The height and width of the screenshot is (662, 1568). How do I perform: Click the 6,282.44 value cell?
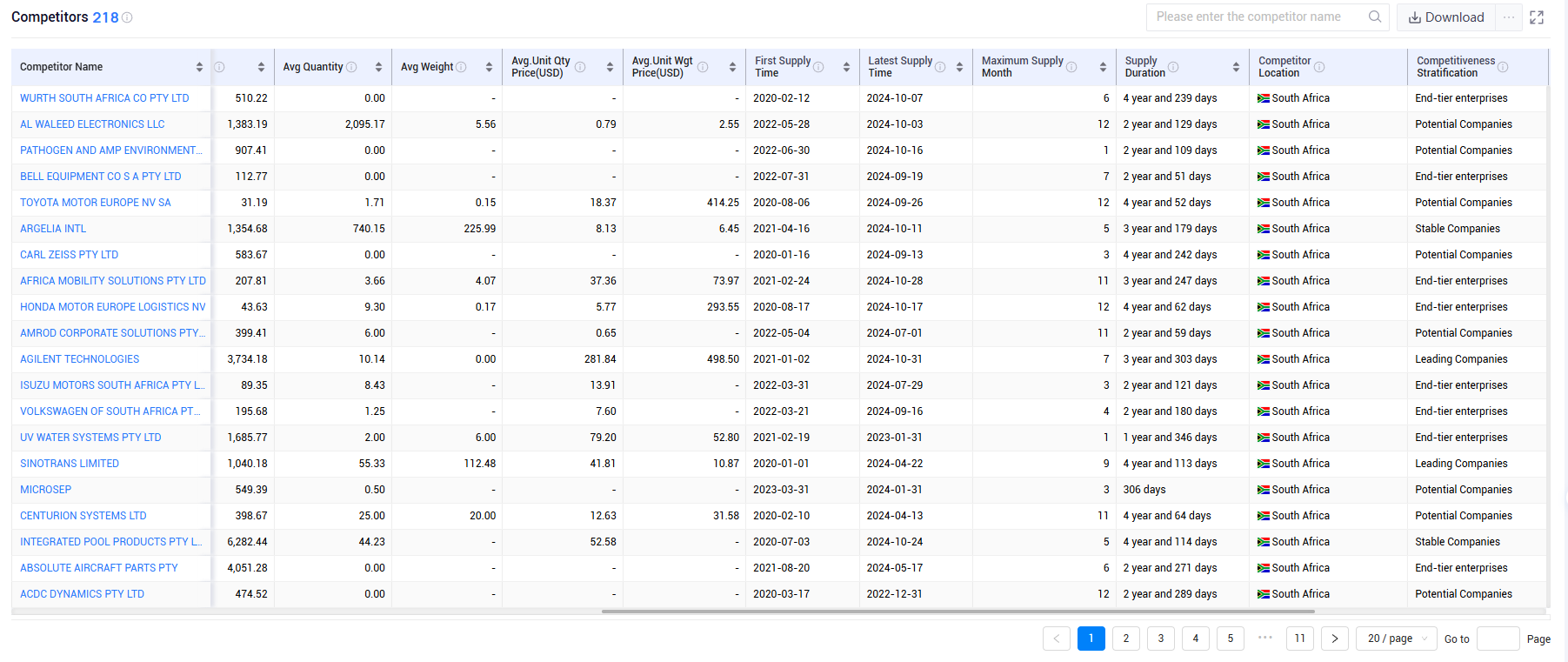pos(247,542)
